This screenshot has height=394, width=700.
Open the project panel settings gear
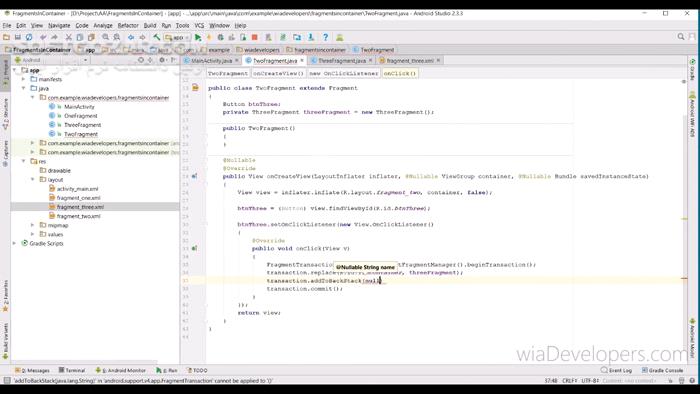tap(162, 60)
